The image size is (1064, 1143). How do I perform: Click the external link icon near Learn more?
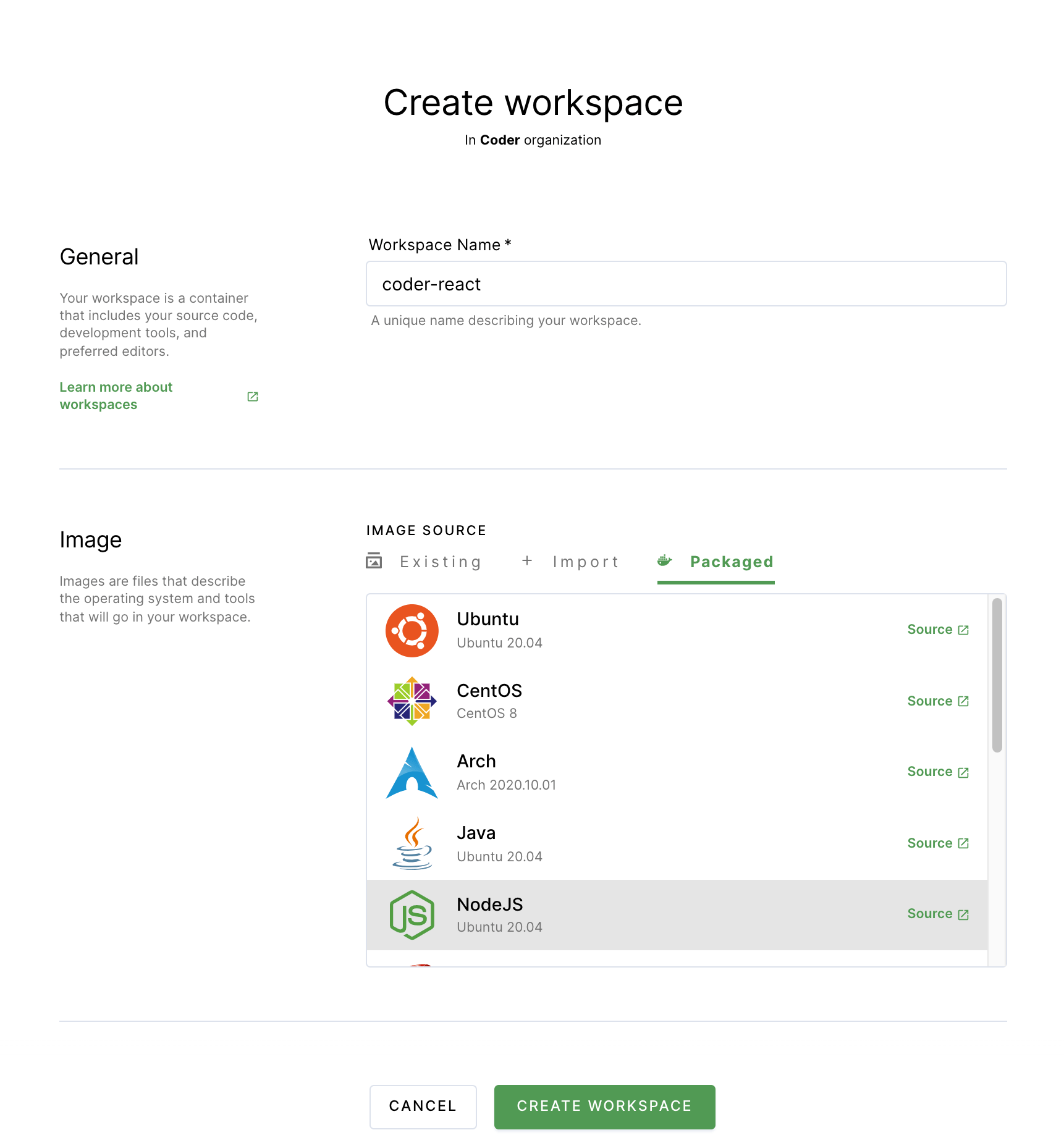point(252,396)
